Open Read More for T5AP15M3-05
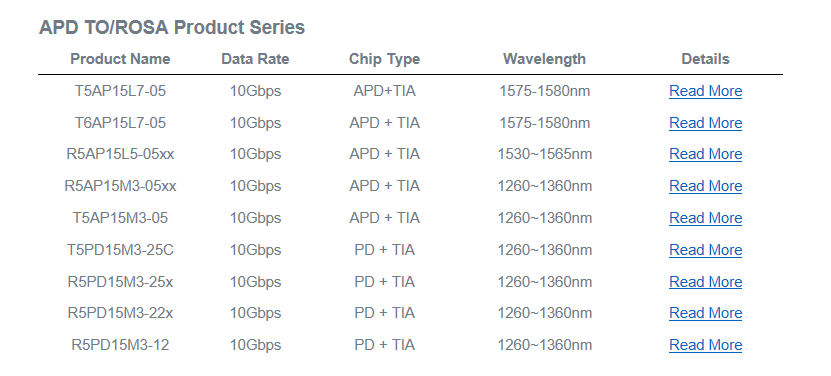This screenshot has width=831, height=376. [x=705, y=218]
